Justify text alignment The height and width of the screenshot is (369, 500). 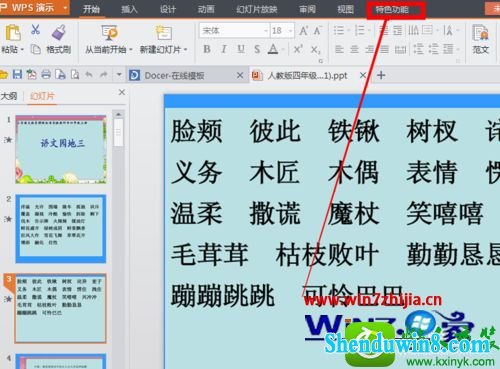[x=384, y=49]
